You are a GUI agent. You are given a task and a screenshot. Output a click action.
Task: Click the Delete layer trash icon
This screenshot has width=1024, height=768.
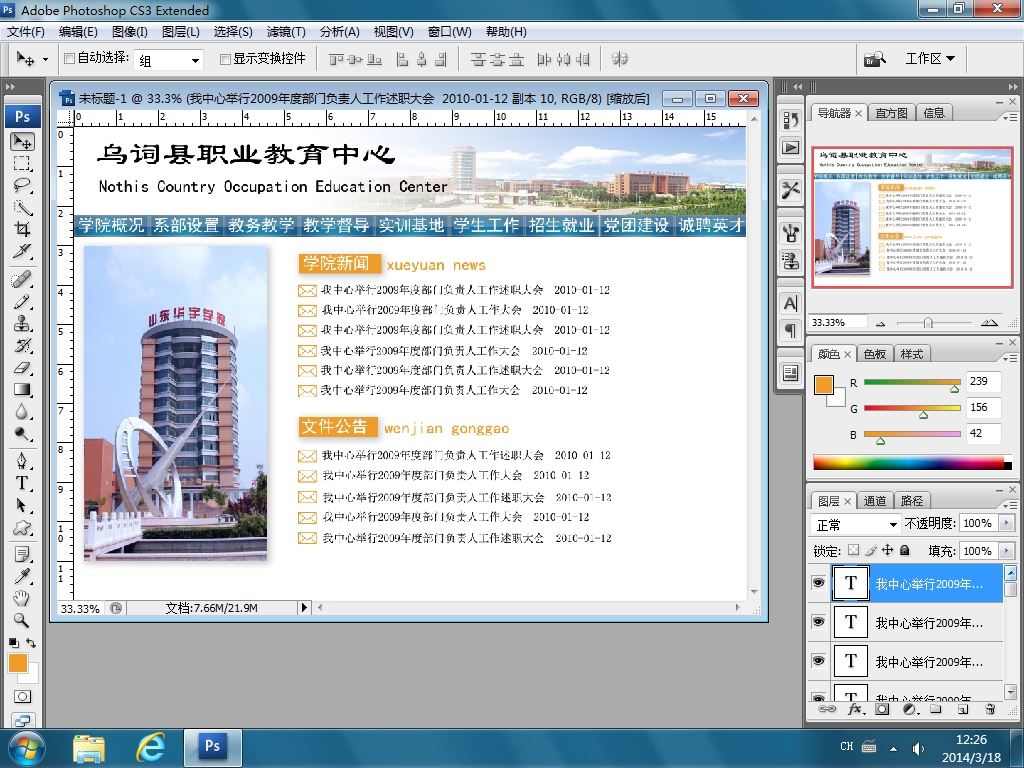990,709
